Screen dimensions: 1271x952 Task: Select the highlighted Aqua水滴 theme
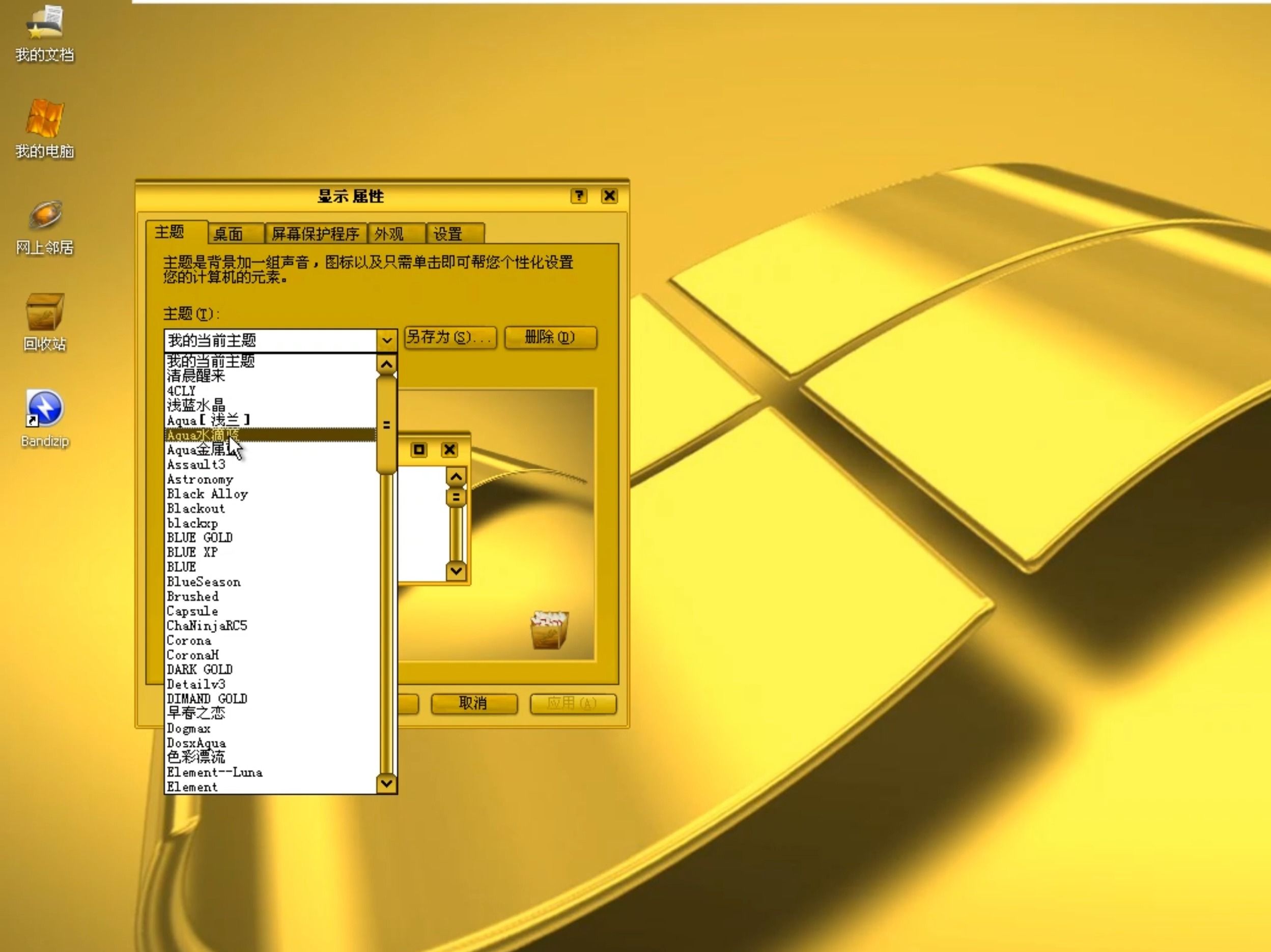(271, 435)
